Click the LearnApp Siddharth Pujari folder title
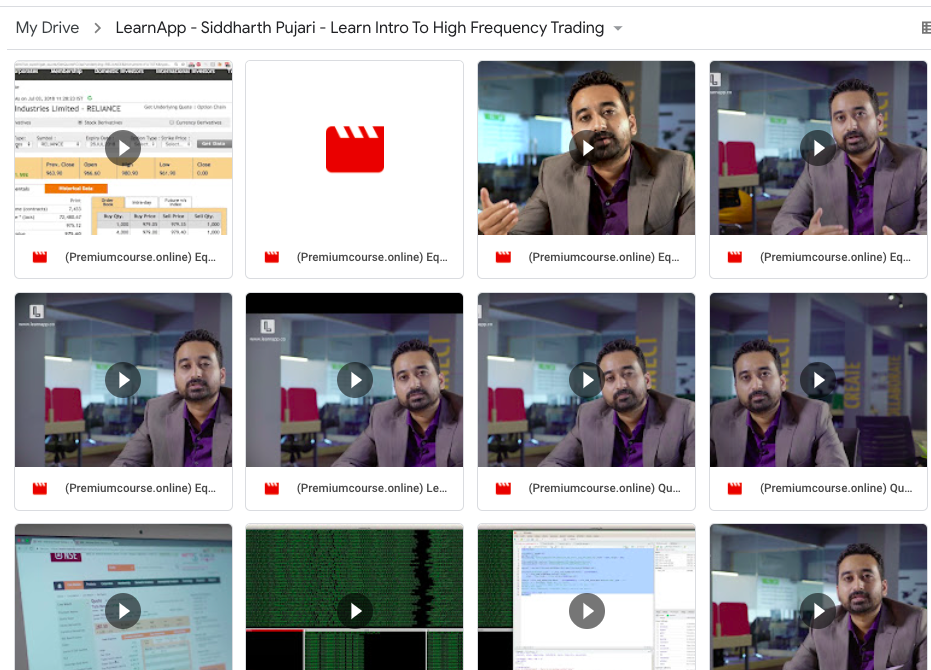 click(359, 28)
